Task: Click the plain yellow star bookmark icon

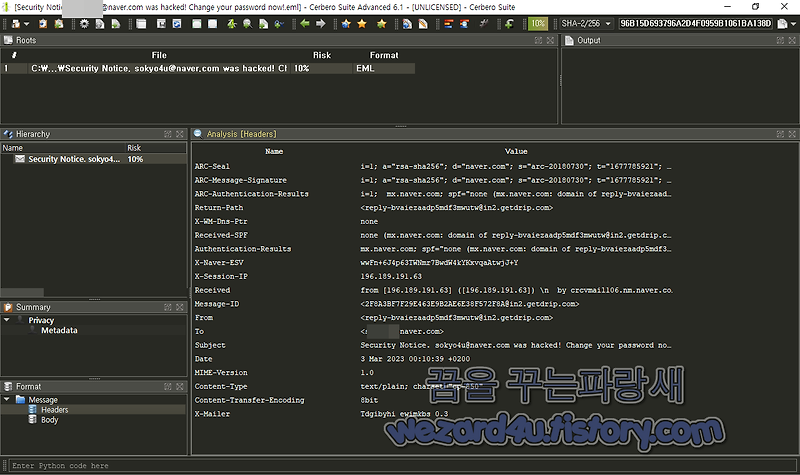Action: tap(362, 23)
